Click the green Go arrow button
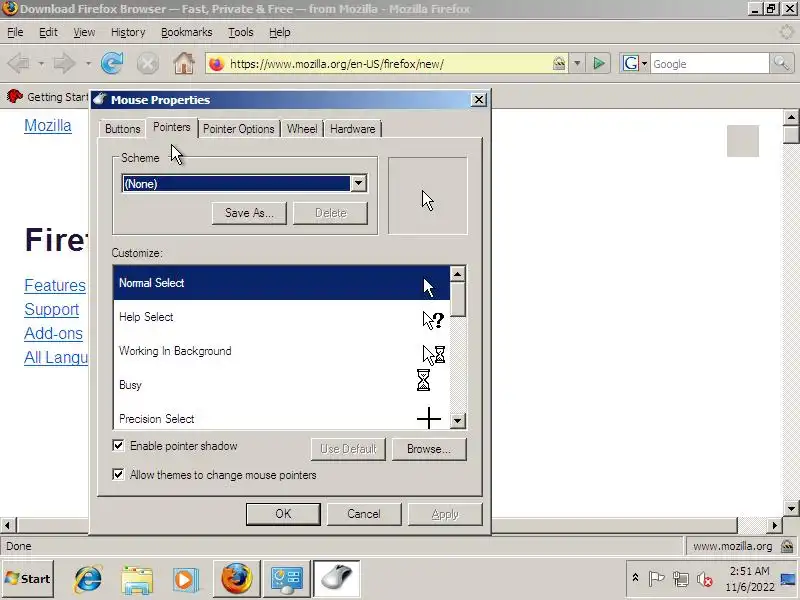The image size is (800, 600). coord(599,64)
